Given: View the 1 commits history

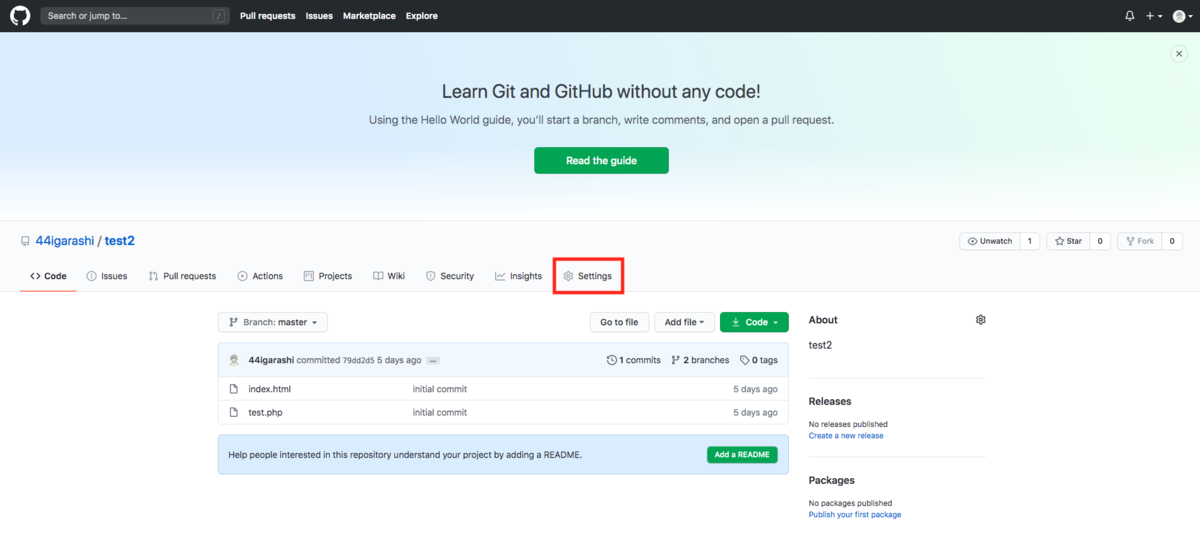Looking at the screenshot, I should point(634,360).
